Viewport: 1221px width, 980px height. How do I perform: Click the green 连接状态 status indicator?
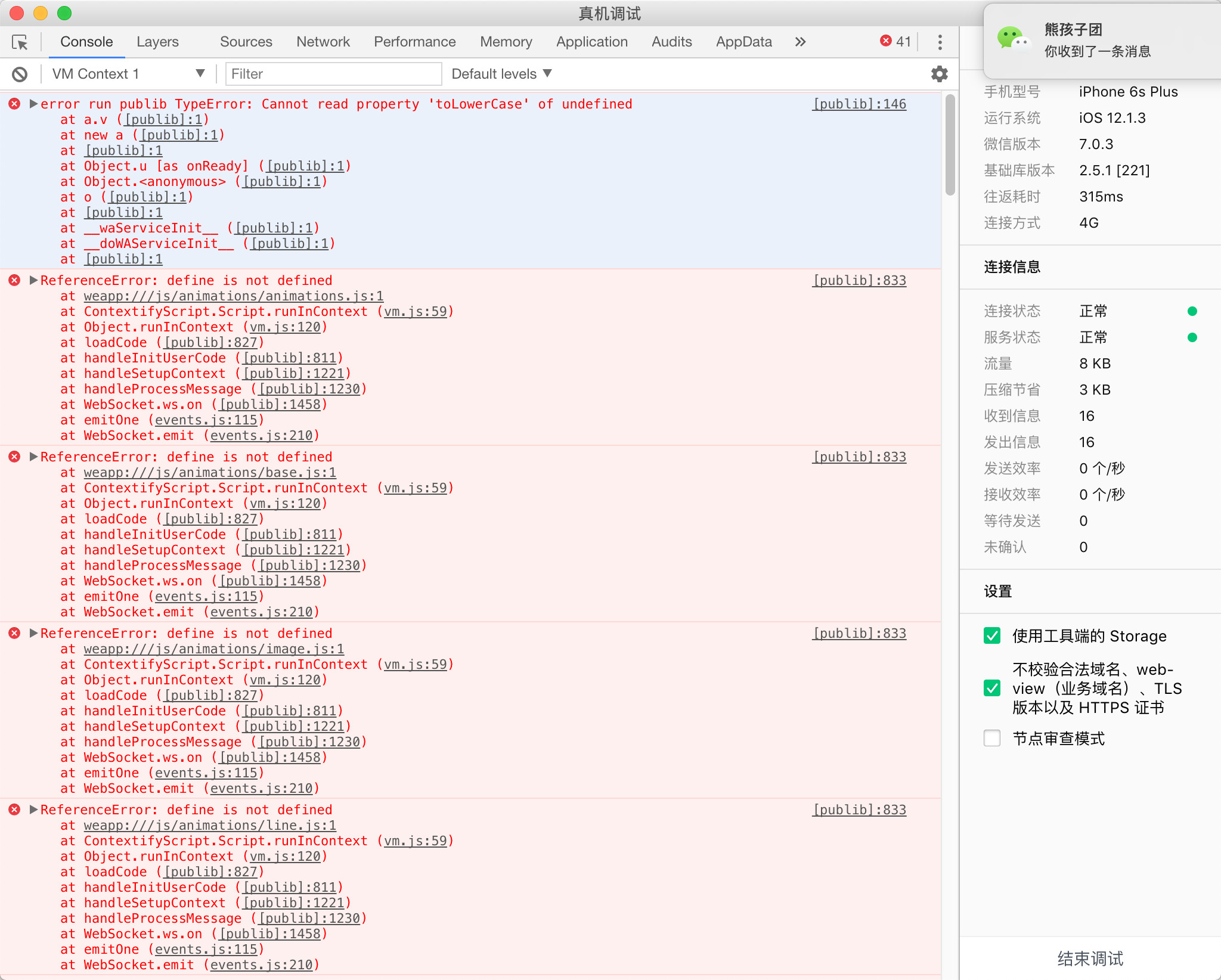(x=1192, y=311)
